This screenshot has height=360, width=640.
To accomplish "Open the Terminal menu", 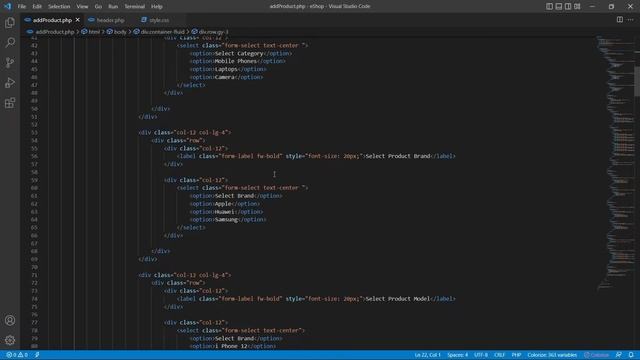I will (135, 7).
